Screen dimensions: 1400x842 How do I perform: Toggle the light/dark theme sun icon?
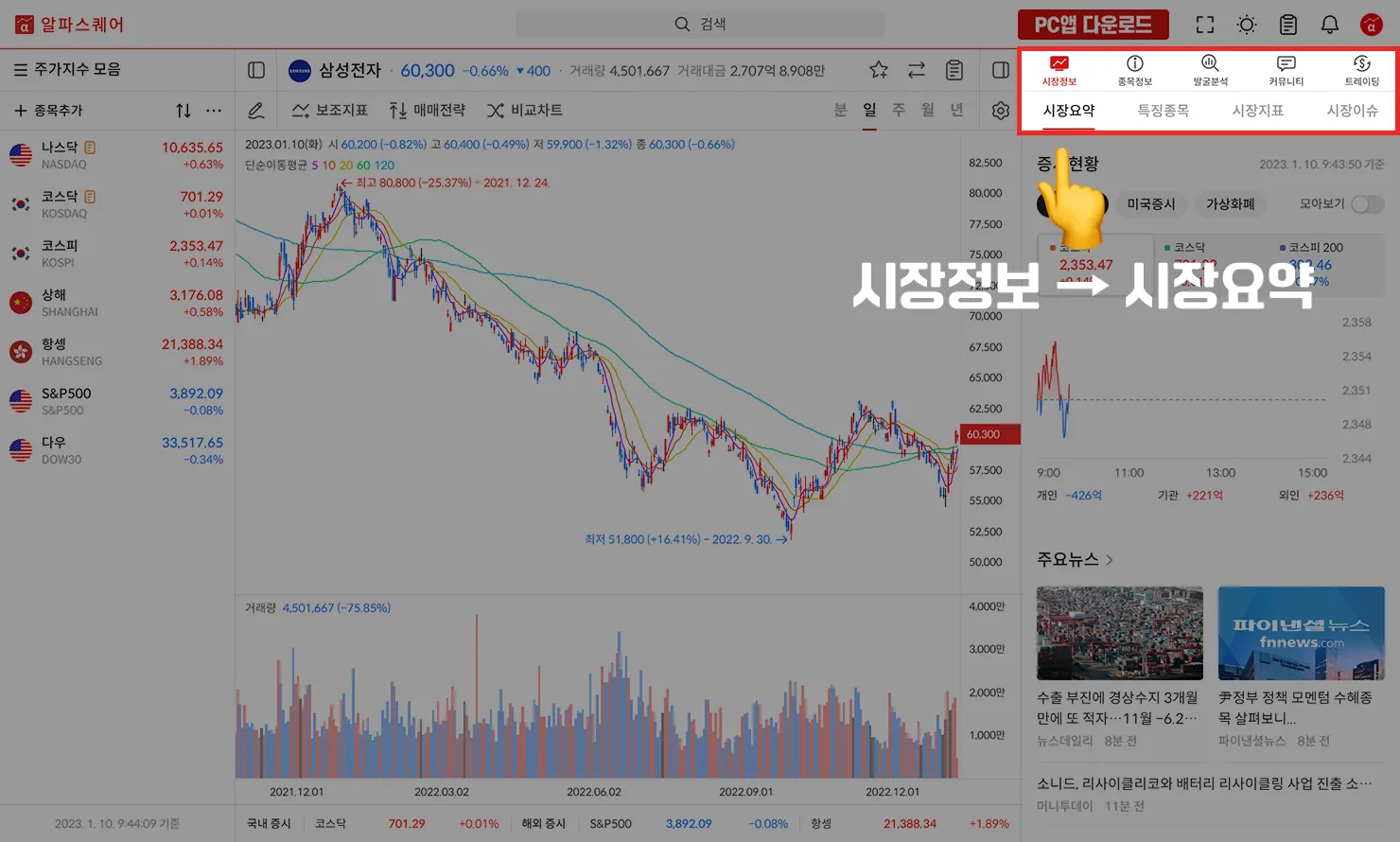pos(1247,25)
